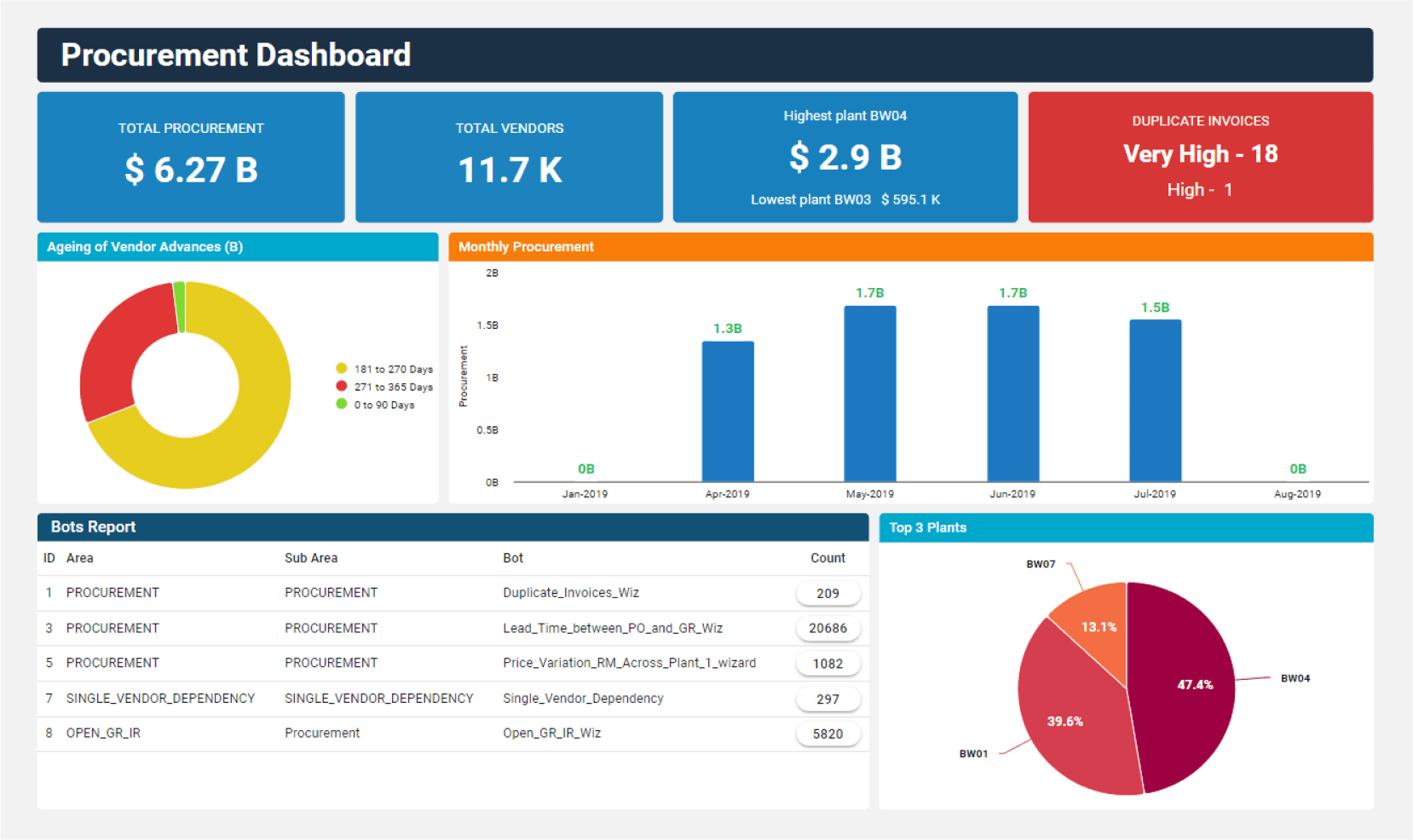The height and width of the screenshot is (840, 1413).
Task: Click the Procurement Dashboard title
Action: click(x=236, y=55)
